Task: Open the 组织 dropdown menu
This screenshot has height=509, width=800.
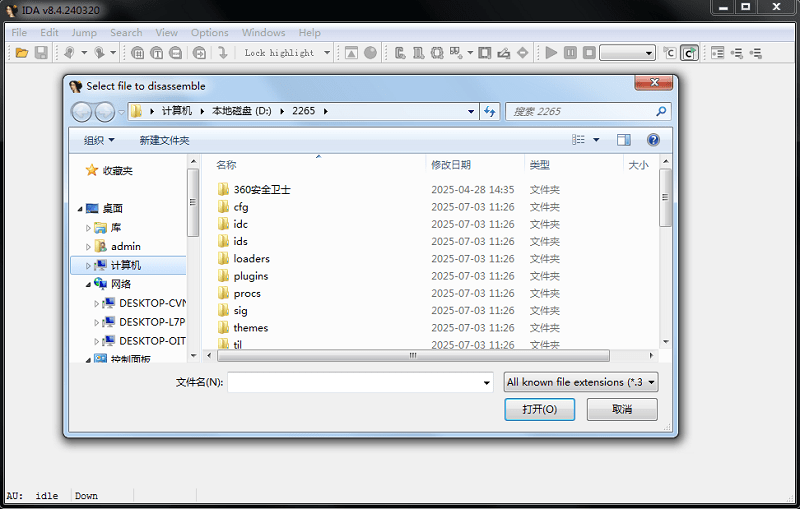Action: (99, 140)
